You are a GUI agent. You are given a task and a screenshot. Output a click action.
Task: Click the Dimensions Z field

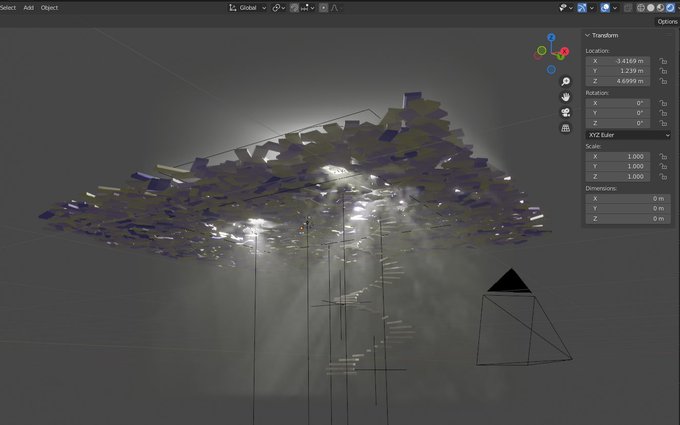click(x=628, y=219)
